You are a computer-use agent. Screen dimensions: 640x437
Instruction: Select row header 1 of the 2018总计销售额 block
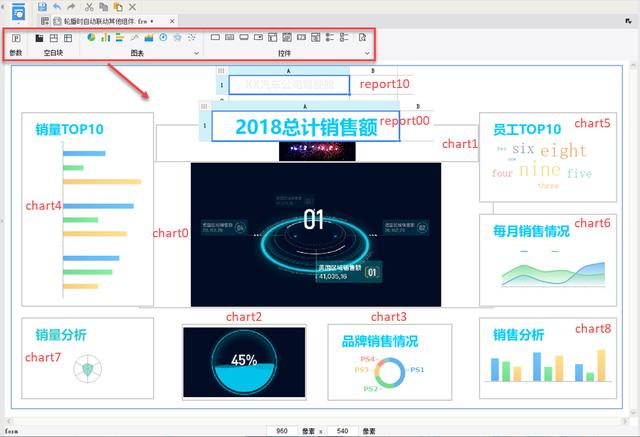pos(205,126)
